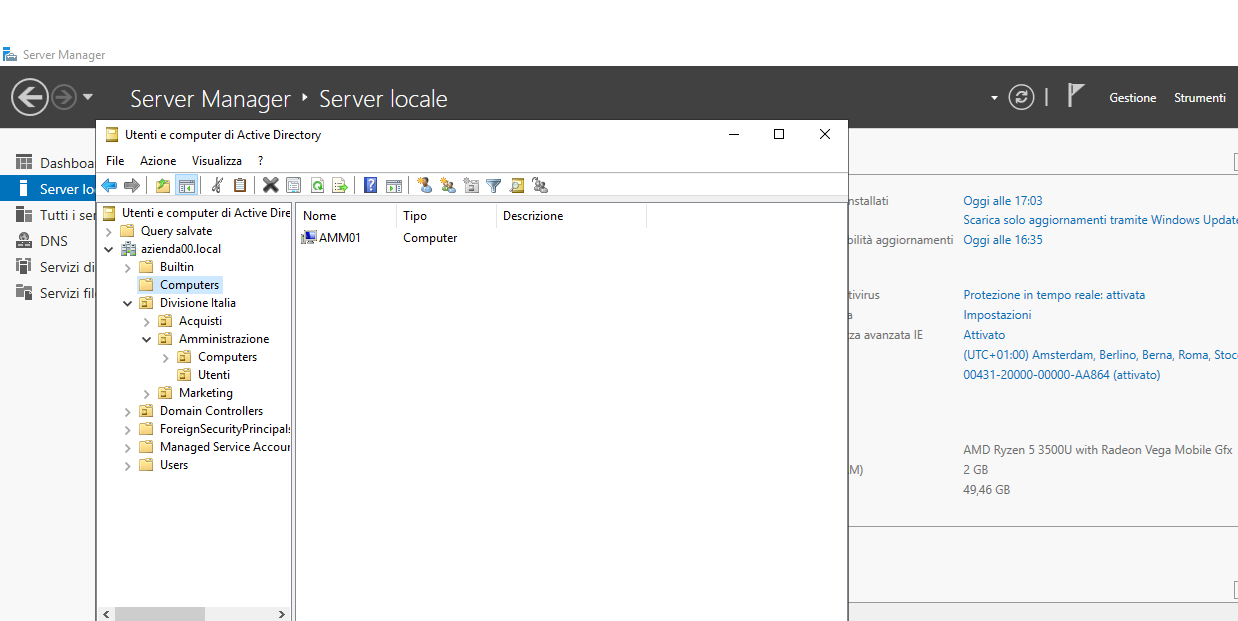
Task: Expand the Domain Controllers node
Action: click(x=128, y=411)
